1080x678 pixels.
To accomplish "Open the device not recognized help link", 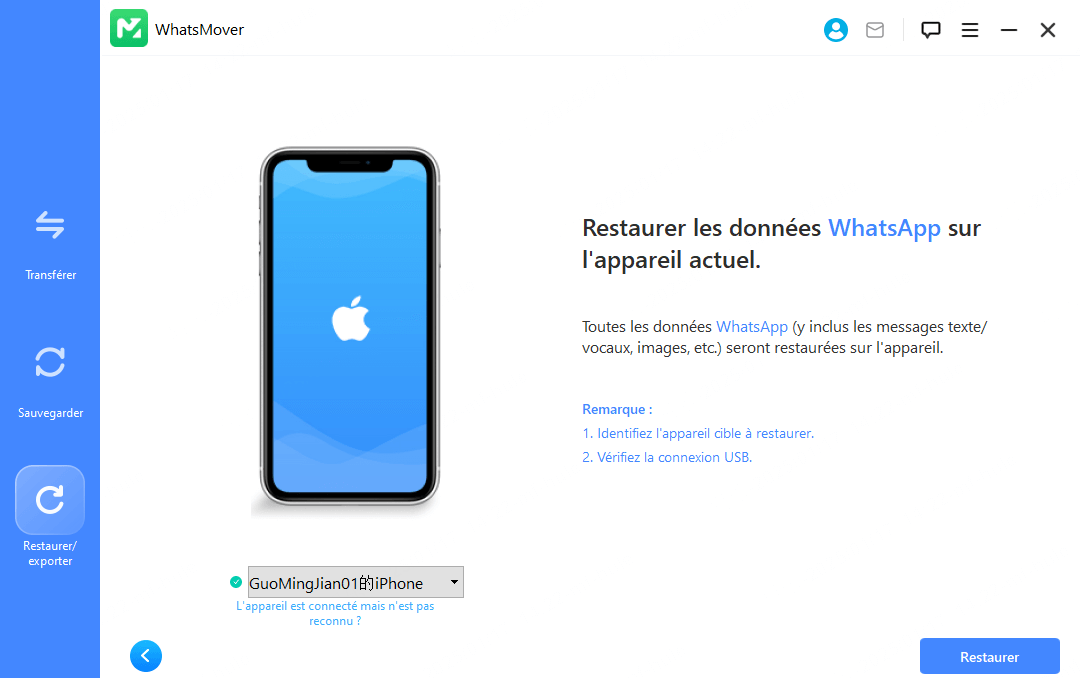I will [x=335, y=613].
